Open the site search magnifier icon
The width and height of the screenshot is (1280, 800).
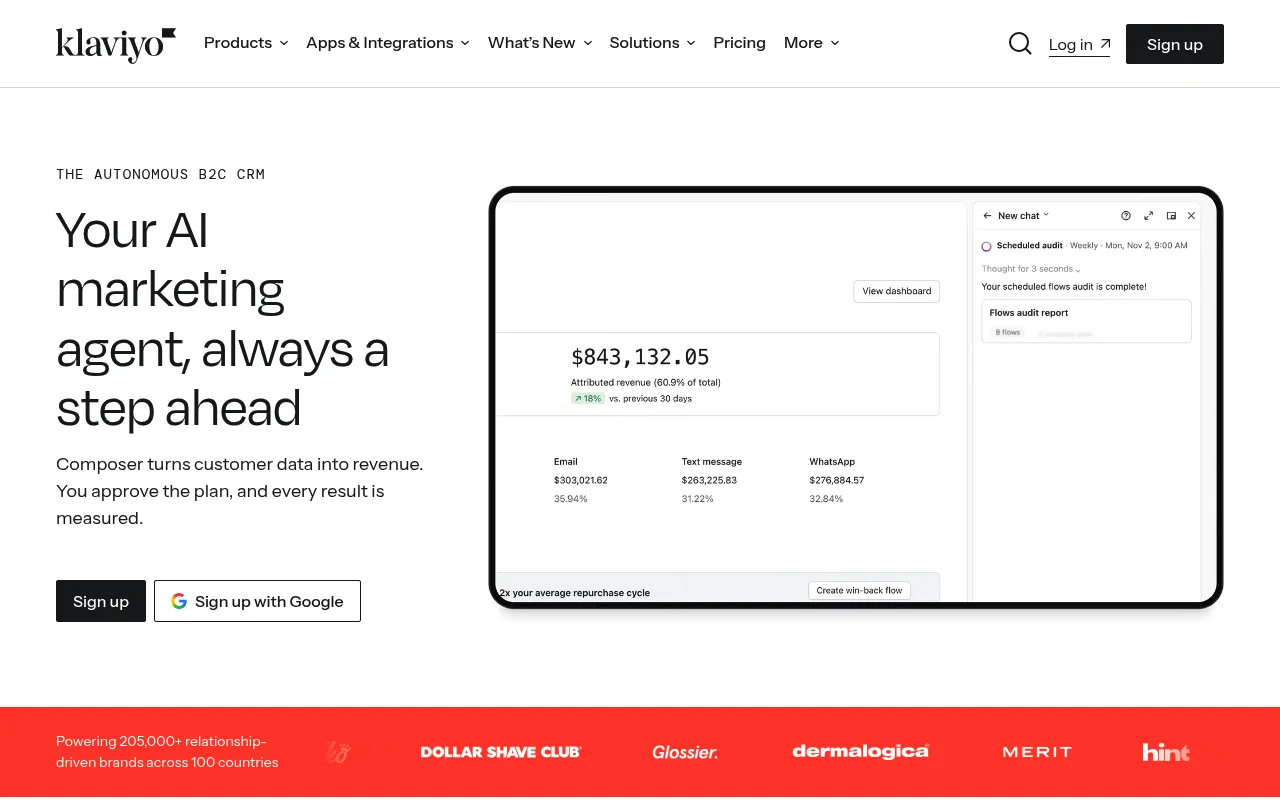pyautogui.click(x=1020, y=44)
